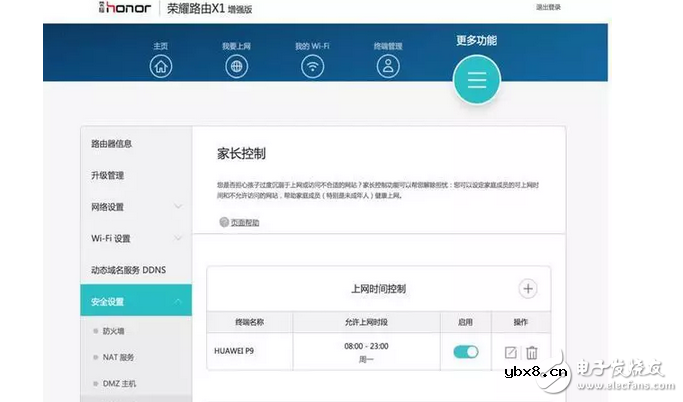The image size is (683, 402).
Task: Open the 终端管理 user icon
Action: 388,66
